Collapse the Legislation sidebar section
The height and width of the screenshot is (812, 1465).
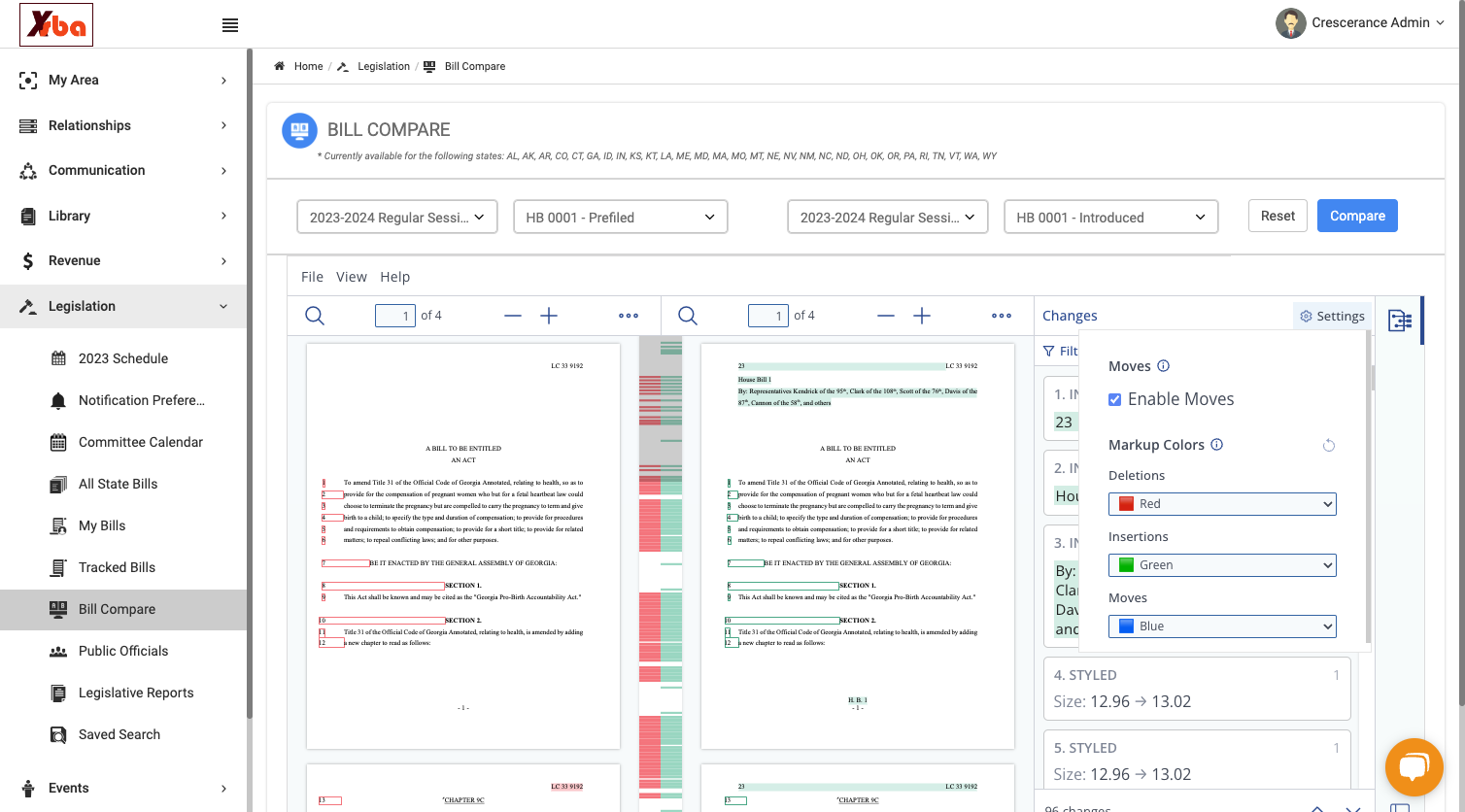pyautogui.click(x=123, y=306)
